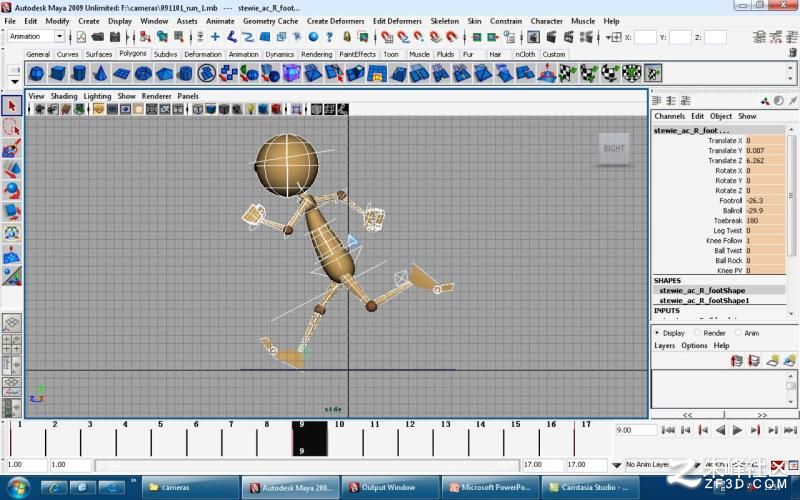Select stewie_ac_R_footShape1 in SHAPES
The height and width of the screenshot is (500, 800).
pyautogui.click(x=704, y=301)
